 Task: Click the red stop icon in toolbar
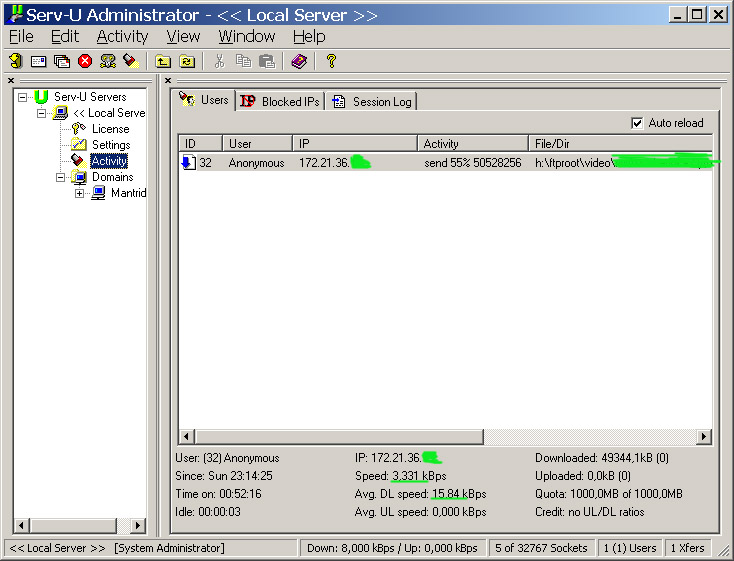(85, 61)
